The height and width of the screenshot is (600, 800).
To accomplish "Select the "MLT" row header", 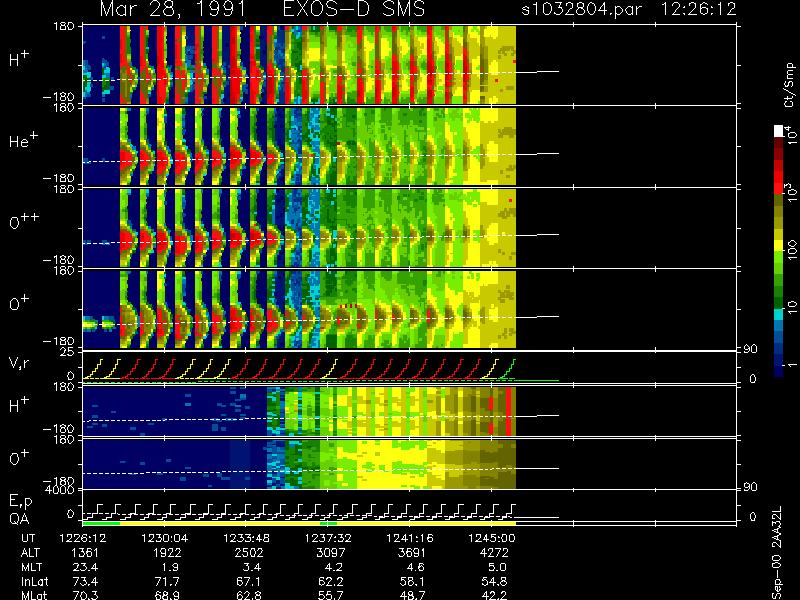I will pyautogui.click(x=31, y=567).
